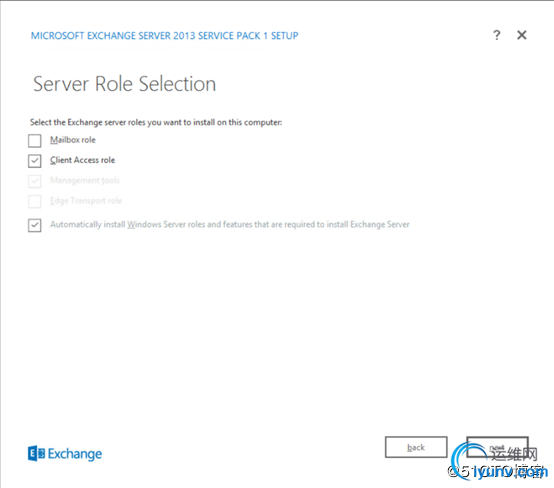The image size is (554, 488).
Task: Uncheck the Client Access role checkbox
Action: (x=35, y=161)
